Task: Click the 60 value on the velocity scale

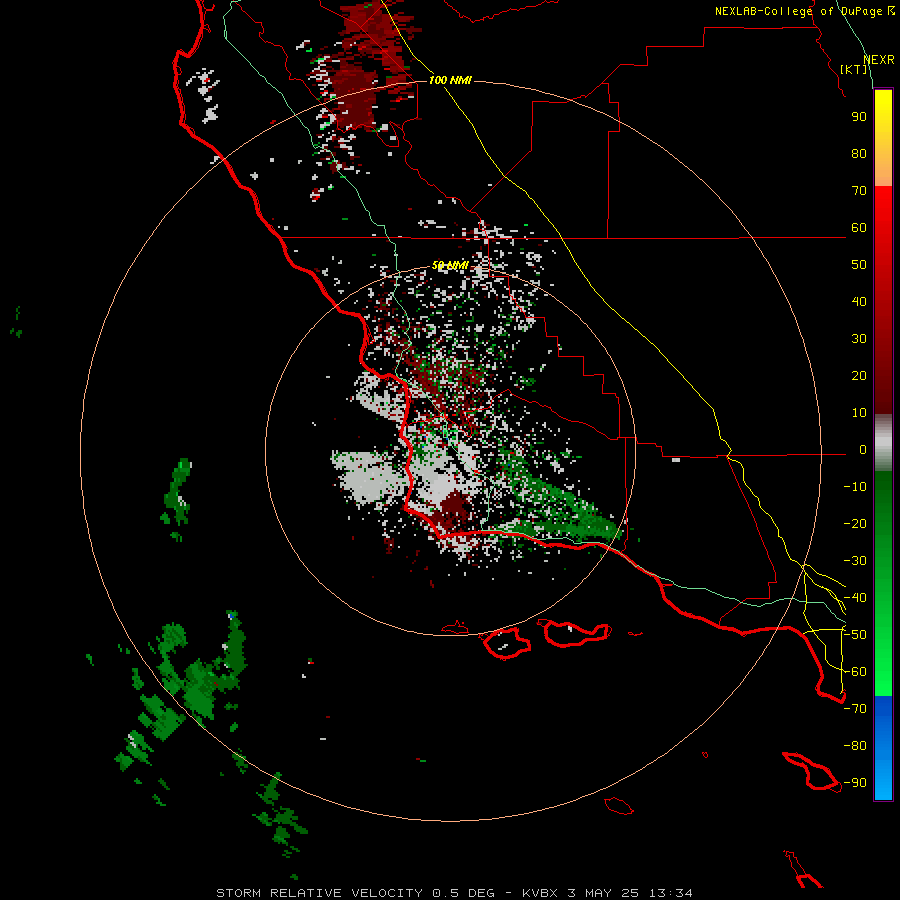Action: pyautogui.click(x=859, y=228)
